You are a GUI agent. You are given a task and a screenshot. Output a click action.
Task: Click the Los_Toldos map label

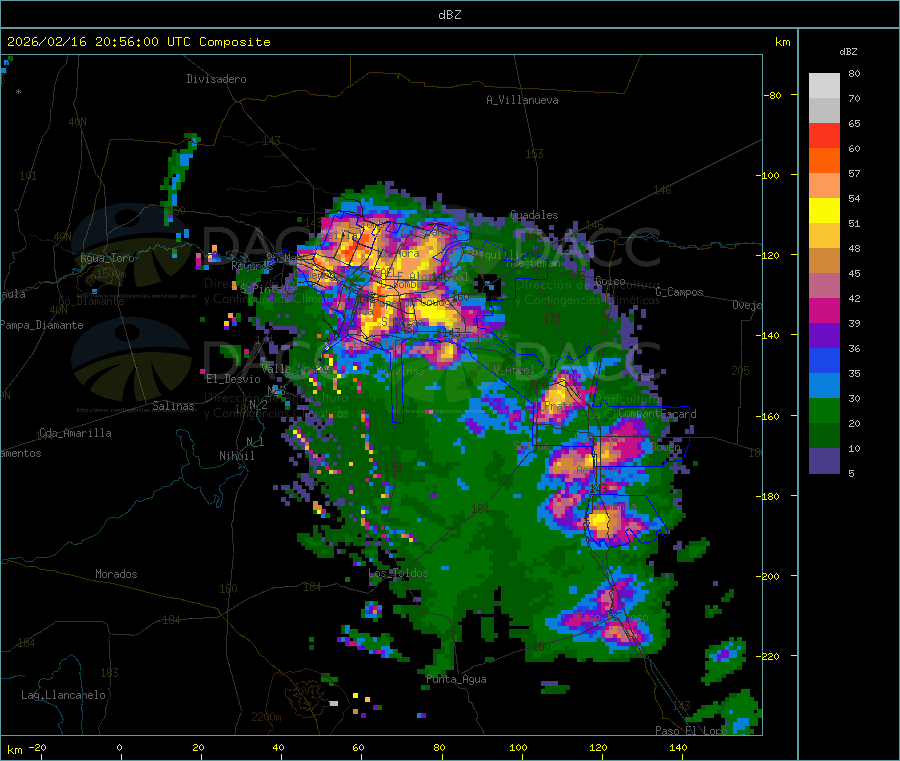[398, 573]
